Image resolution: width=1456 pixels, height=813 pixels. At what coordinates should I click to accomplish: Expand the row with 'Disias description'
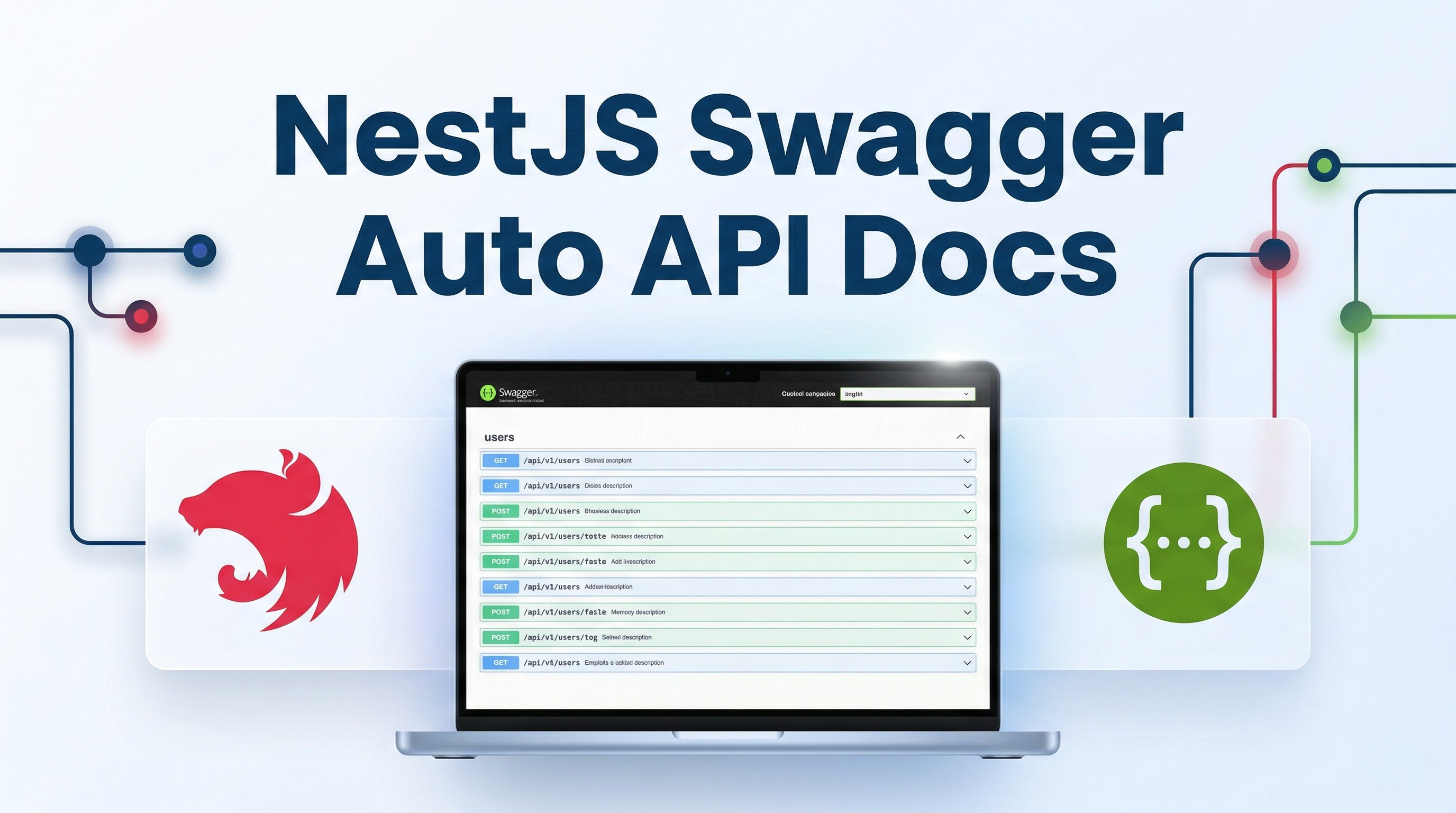pos(728,486)
